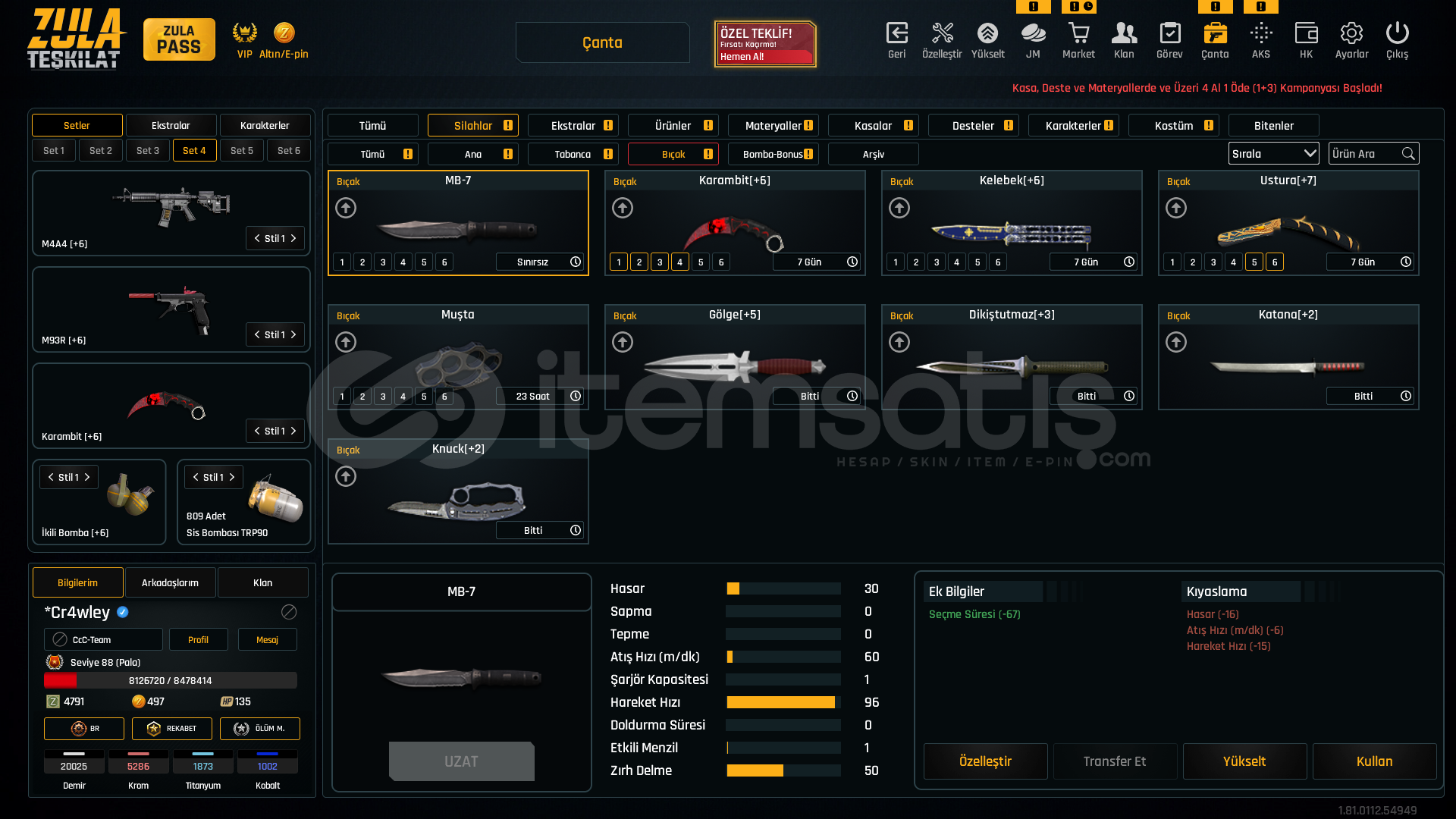Click upgrade arrow icon on Karambit[+6] card
The image size is (1456, 819).
pos(623,208)
